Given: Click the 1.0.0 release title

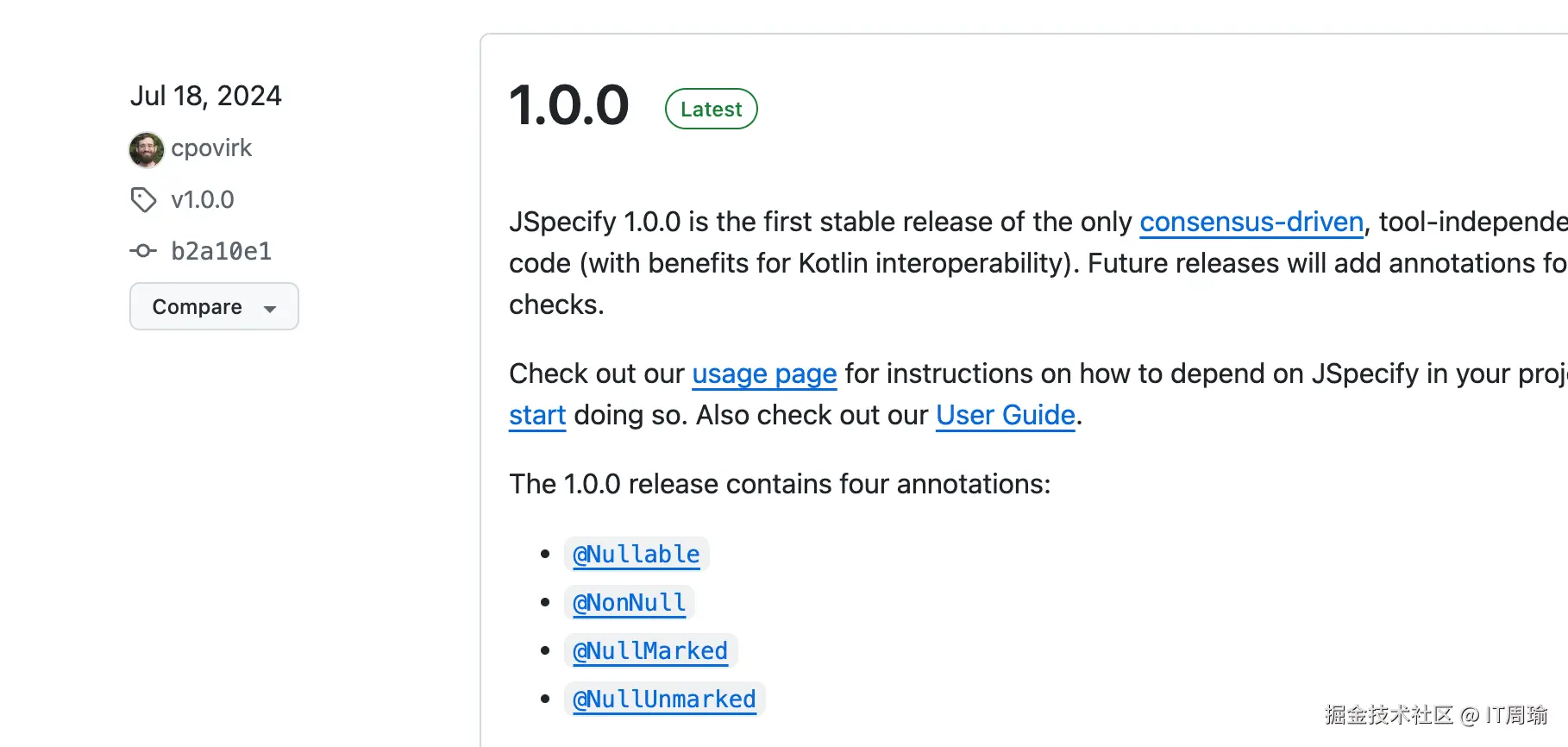Looking at the screenshot, I should [569, 106].
